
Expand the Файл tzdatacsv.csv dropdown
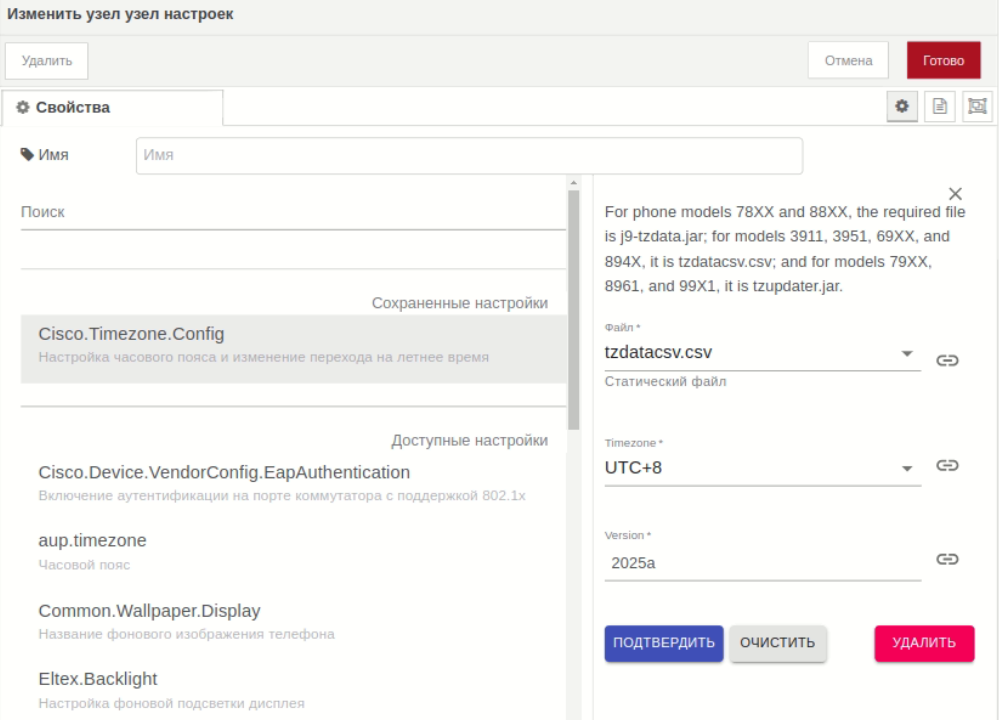[x=906, y=353]
